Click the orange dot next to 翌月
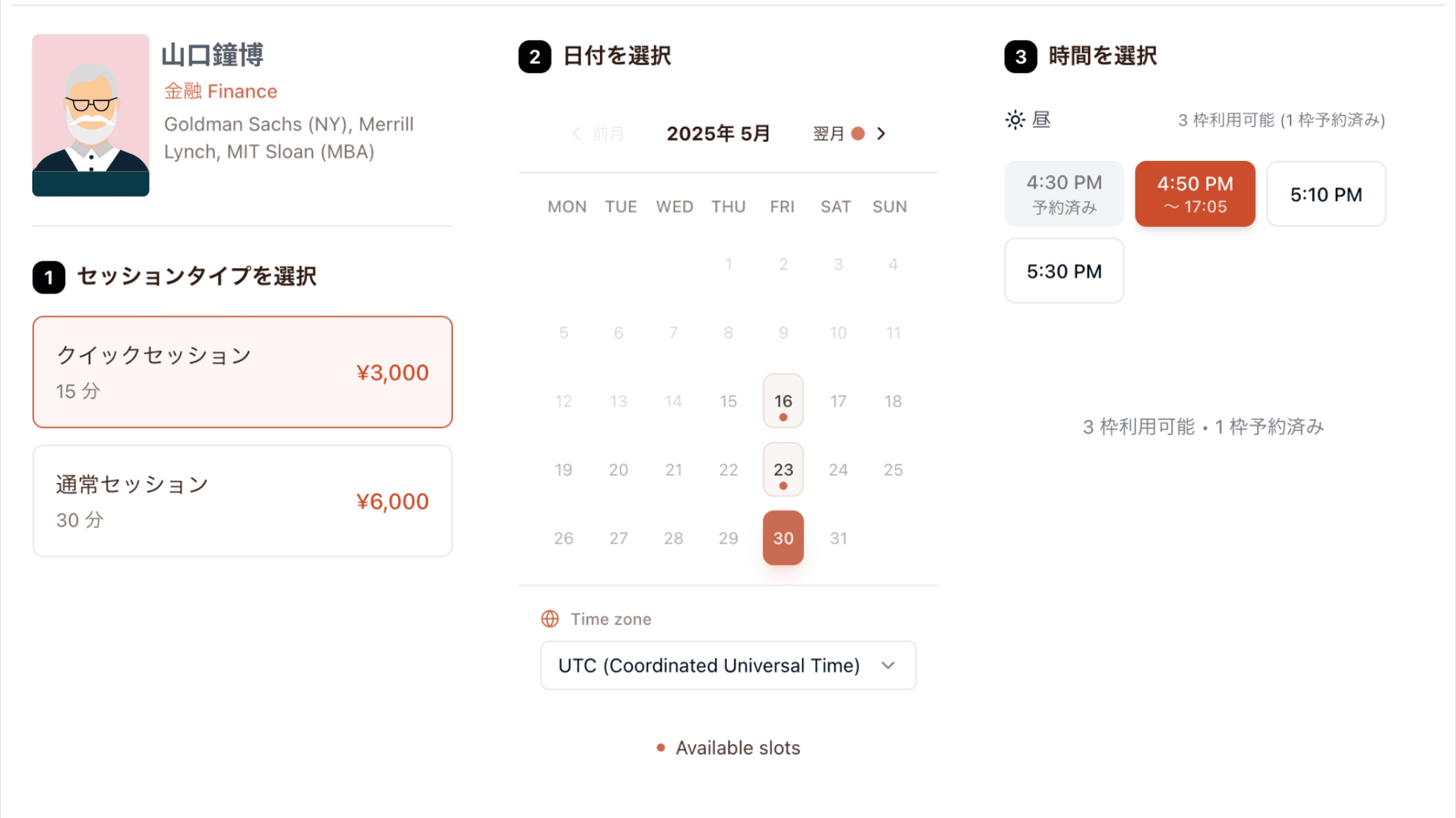 [858, 134]
